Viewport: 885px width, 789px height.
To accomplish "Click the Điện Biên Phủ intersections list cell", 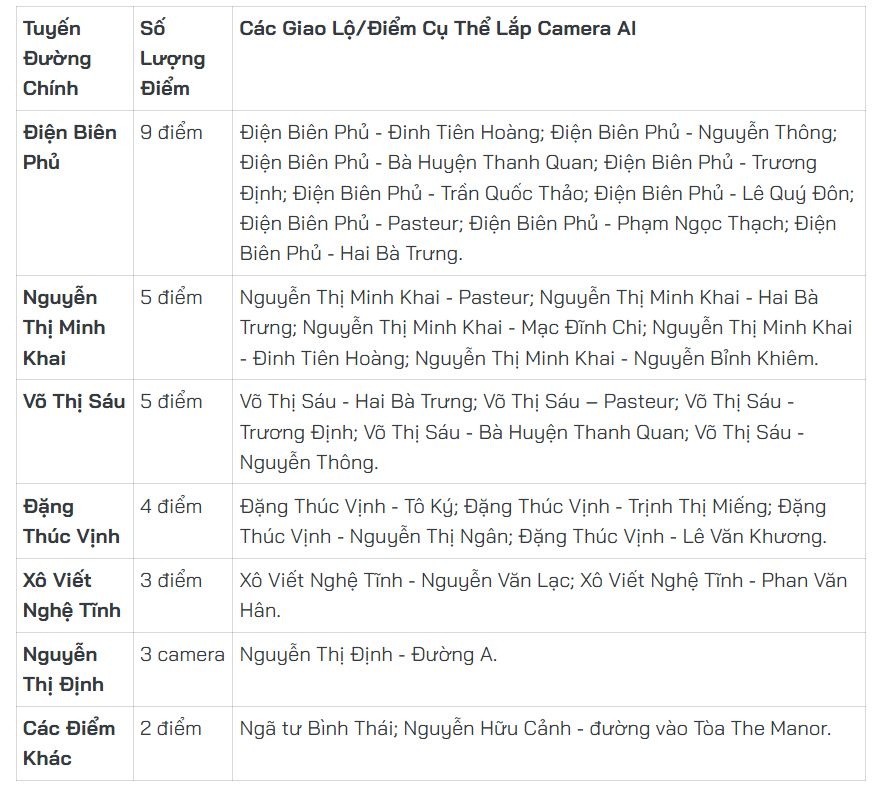I will point(540,192).
